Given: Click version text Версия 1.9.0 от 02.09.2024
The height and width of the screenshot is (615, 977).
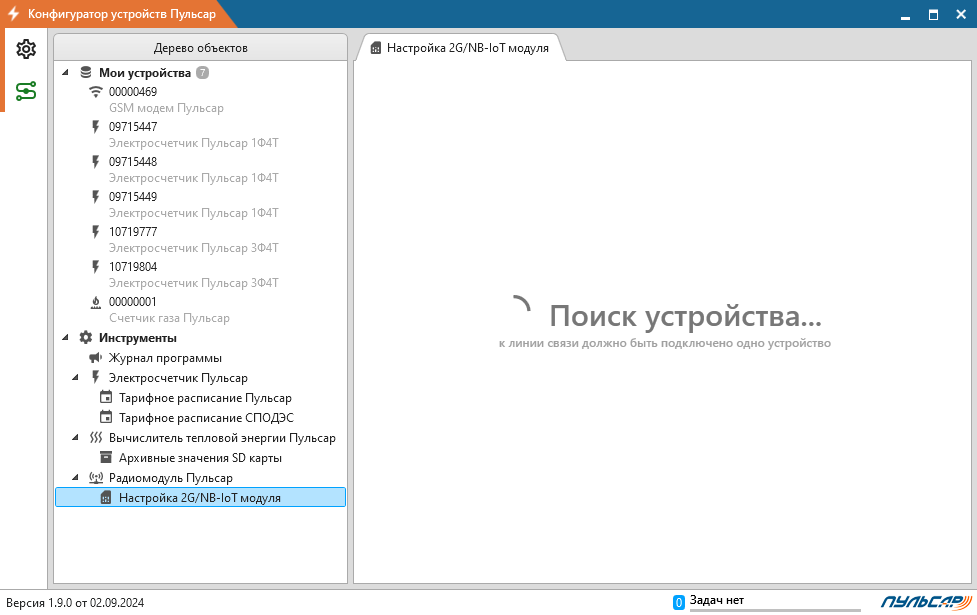Looking at the screenshot, I should click(x=75, y=603).
